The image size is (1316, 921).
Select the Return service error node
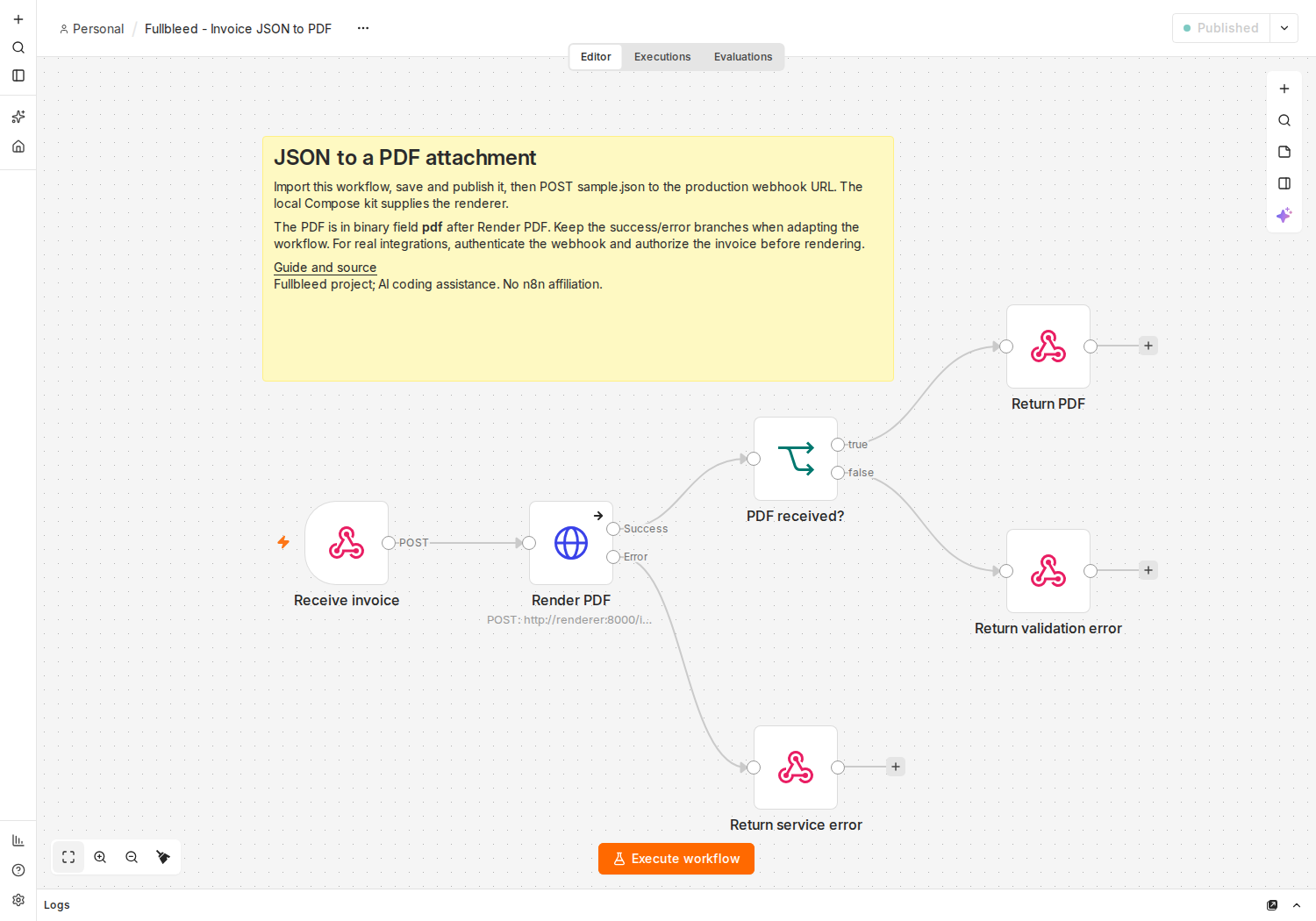coord(796,767)
